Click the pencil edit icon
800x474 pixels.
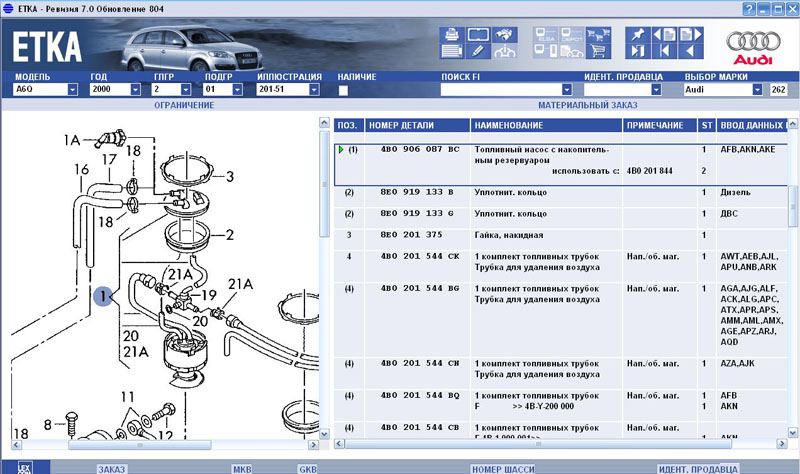pyautogui.click(x=478, y=50)
